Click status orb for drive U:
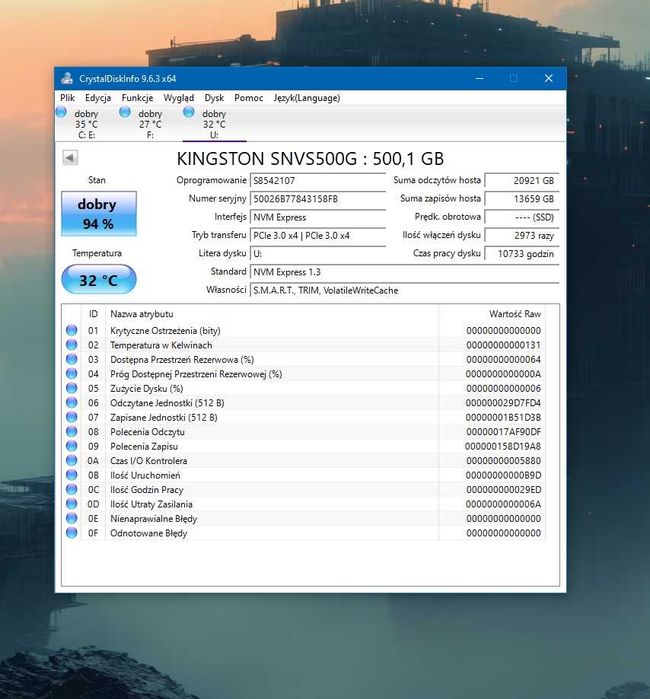The height and width of the screenshot is (699, 650). click(189, 112)
